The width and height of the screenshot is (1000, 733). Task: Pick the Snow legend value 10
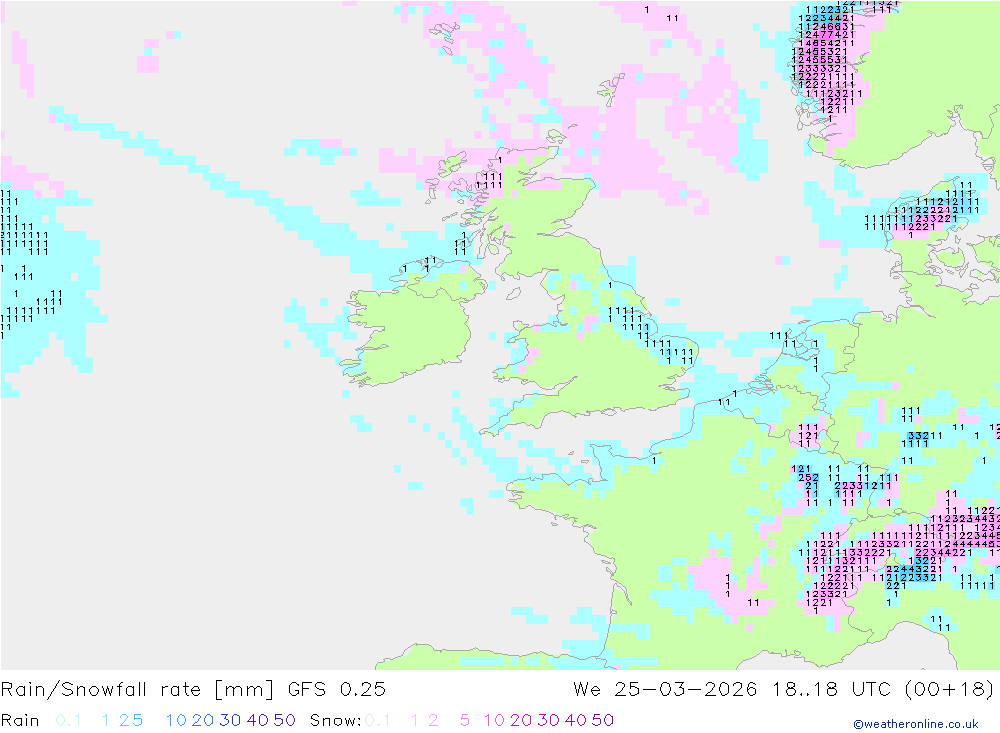tap(494, 720)
